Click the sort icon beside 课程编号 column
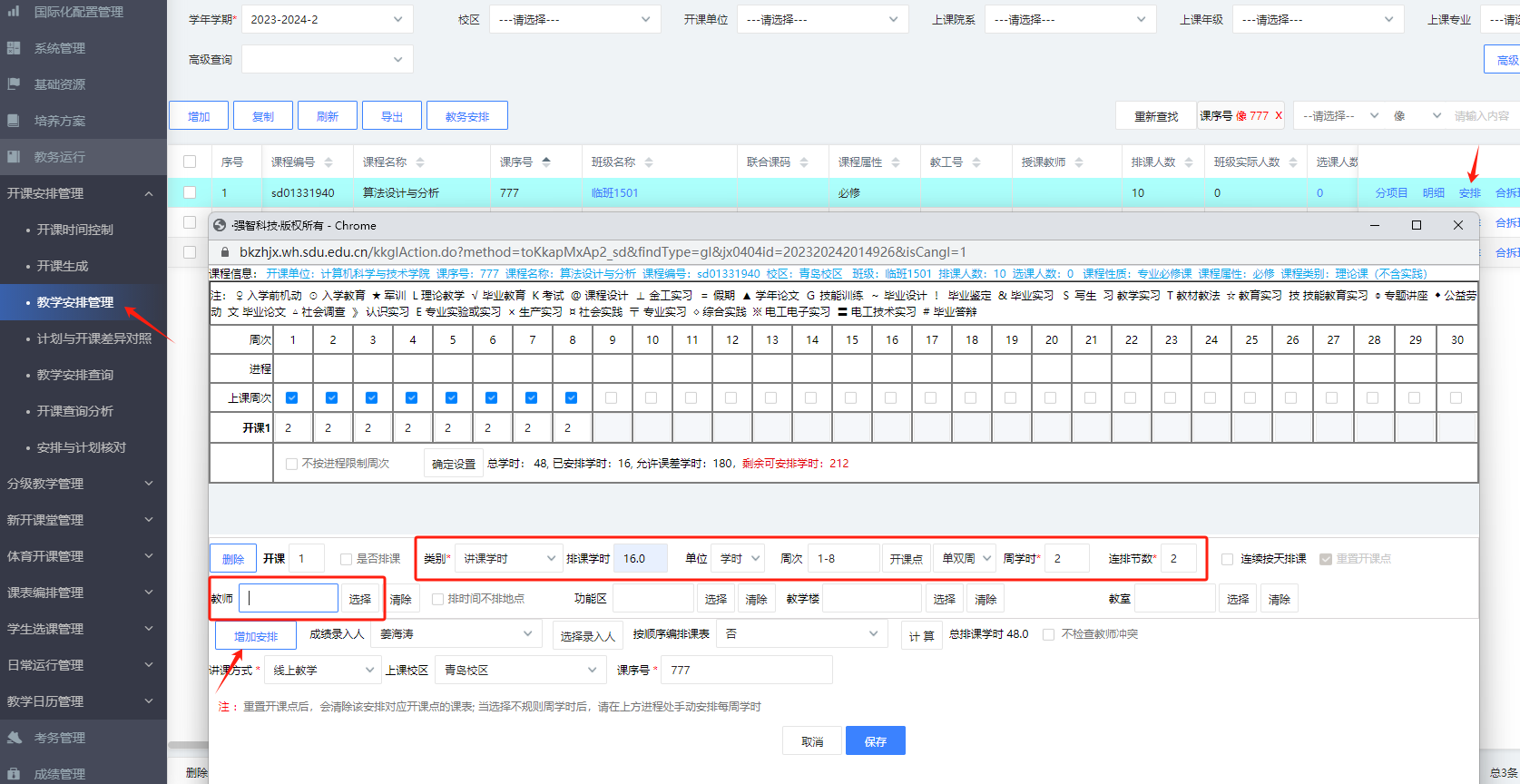 329,162
